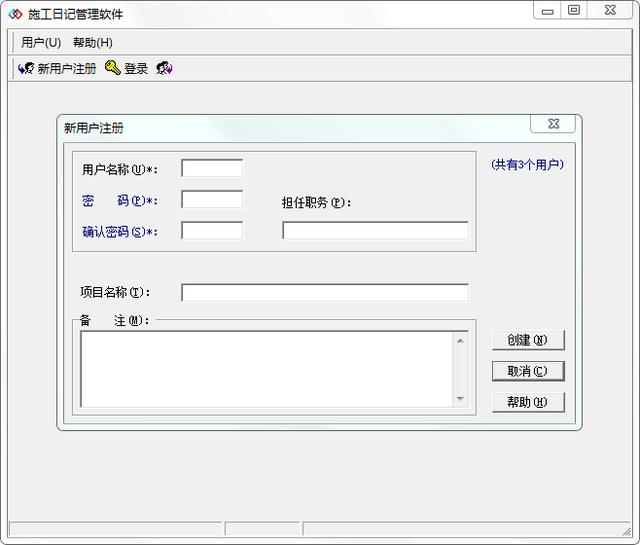
Task: Open the 帮助(H) menu
Action: pyautogui.click(x=93, y=42)
